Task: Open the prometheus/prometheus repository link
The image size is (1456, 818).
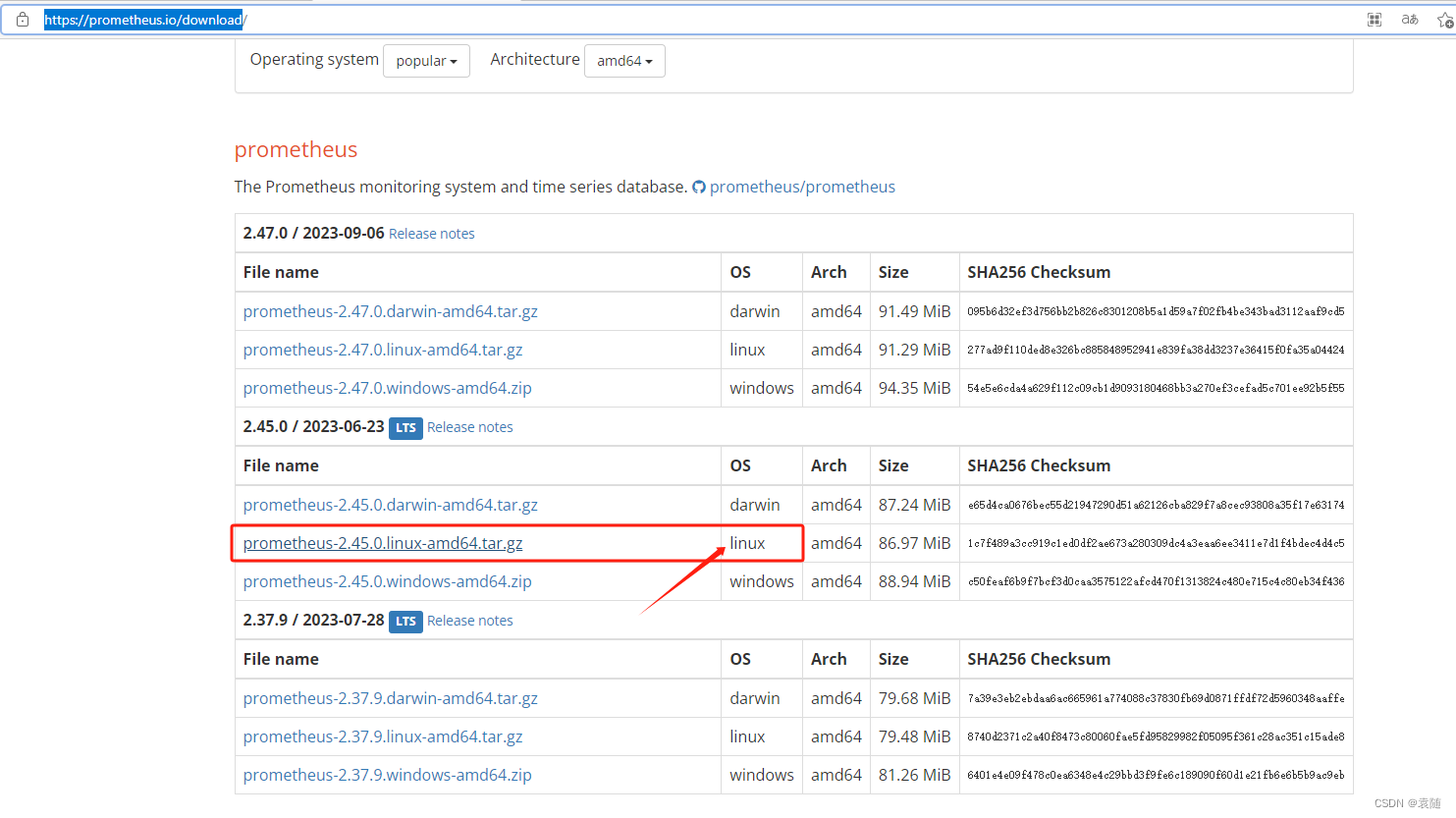Action: (x=802, y=187)
